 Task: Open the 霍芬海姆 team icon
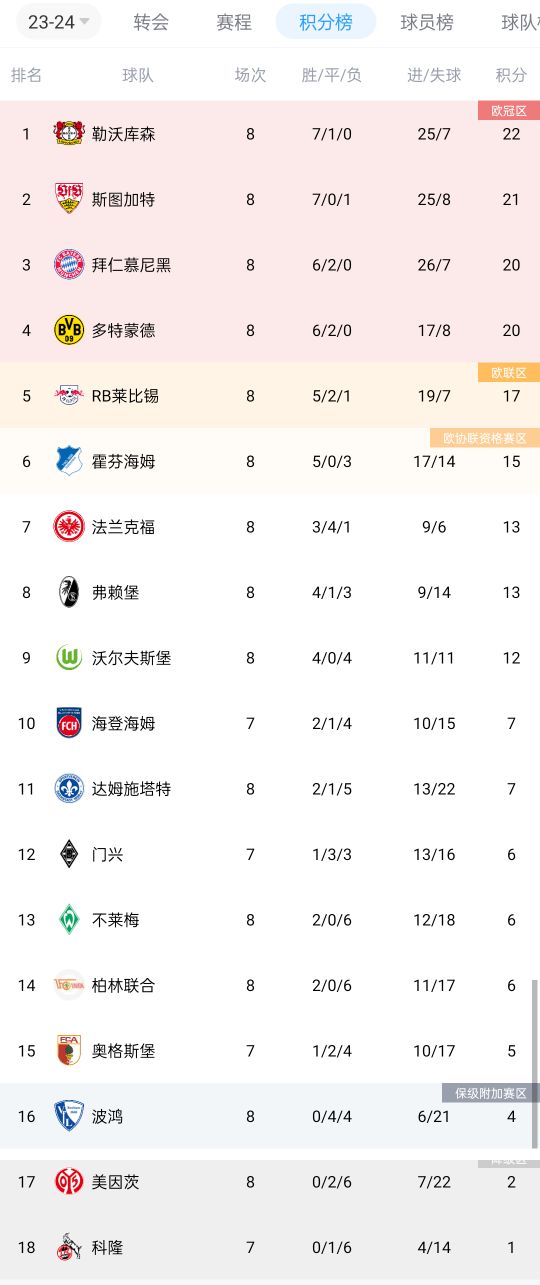[69, 461]
